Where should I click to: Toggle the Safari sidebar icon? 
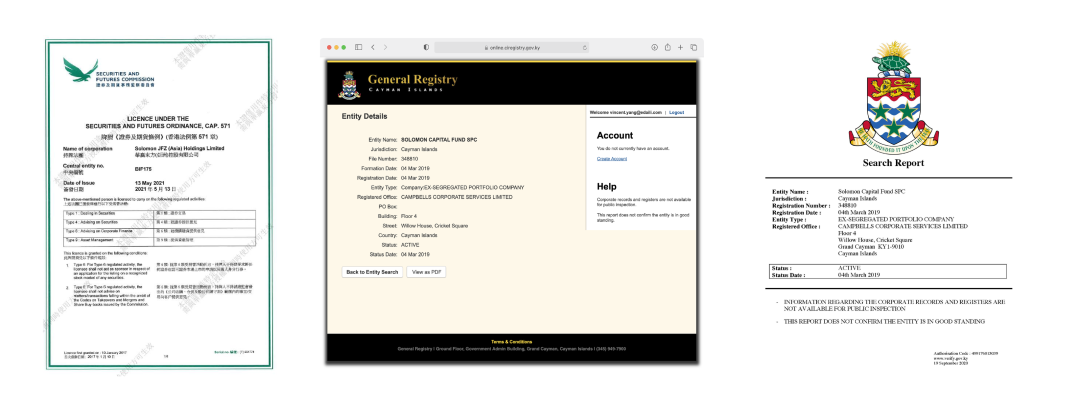click(358, 48)
